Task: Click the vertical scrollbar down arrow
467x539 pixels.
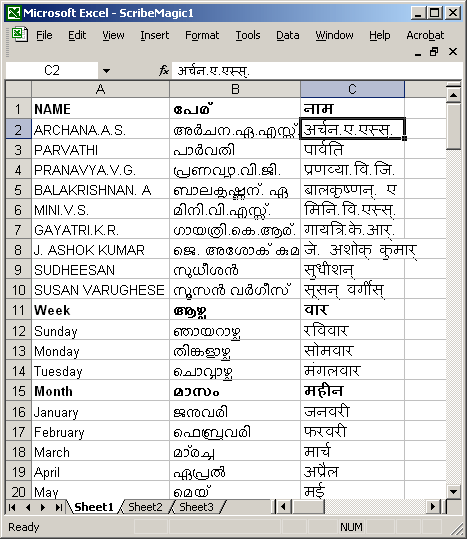Action: pyautogui.click(x=453, y=491)
